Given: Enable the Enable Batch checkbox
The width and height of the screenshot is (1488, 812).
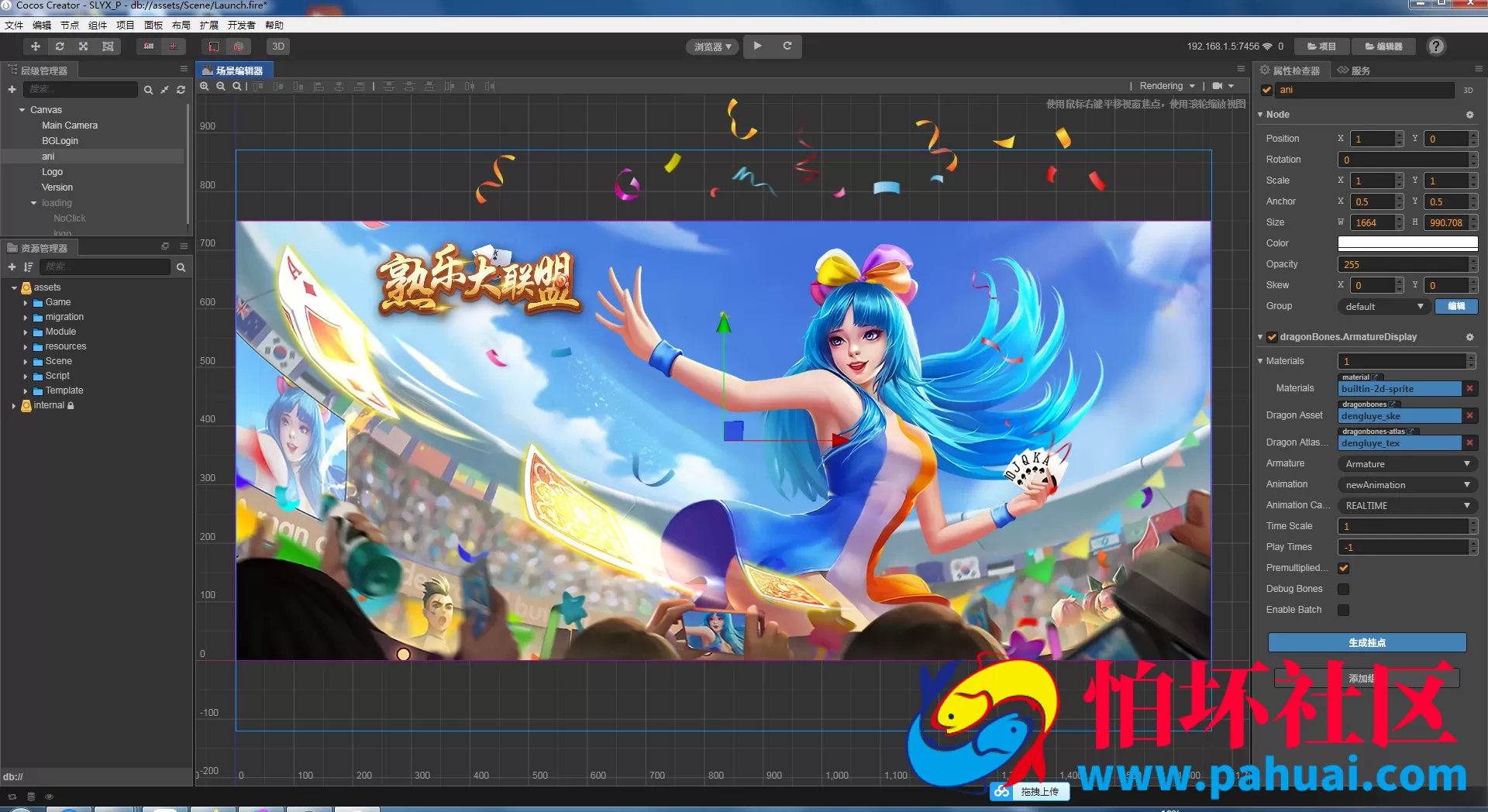Looking at the screenshot, I should pyautogui.click(x=1344, y=610).
